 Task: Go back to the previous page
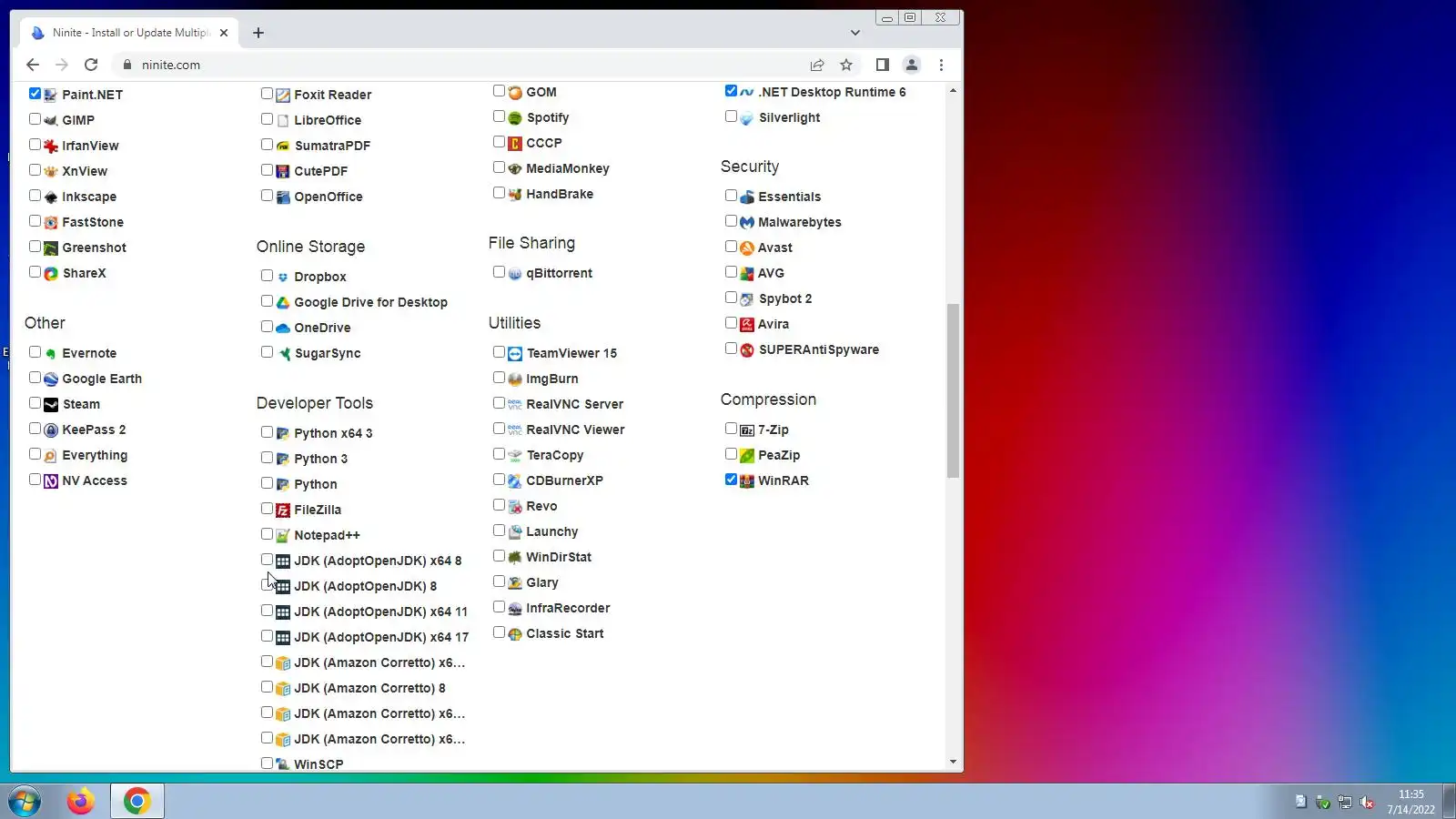point(33,65)
